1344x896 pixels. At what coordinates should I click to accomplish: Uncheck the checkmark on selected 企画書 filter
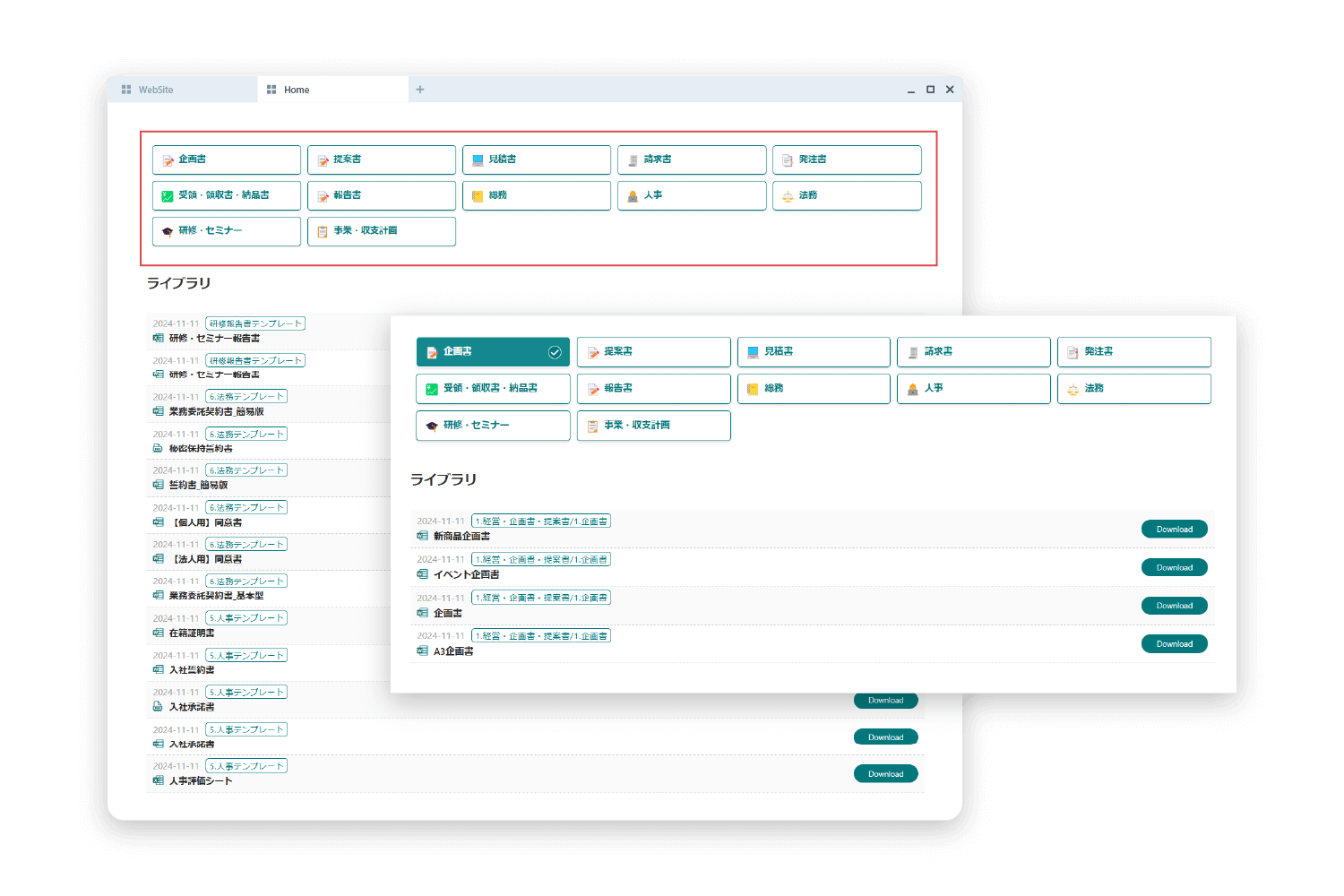point(555,352)
